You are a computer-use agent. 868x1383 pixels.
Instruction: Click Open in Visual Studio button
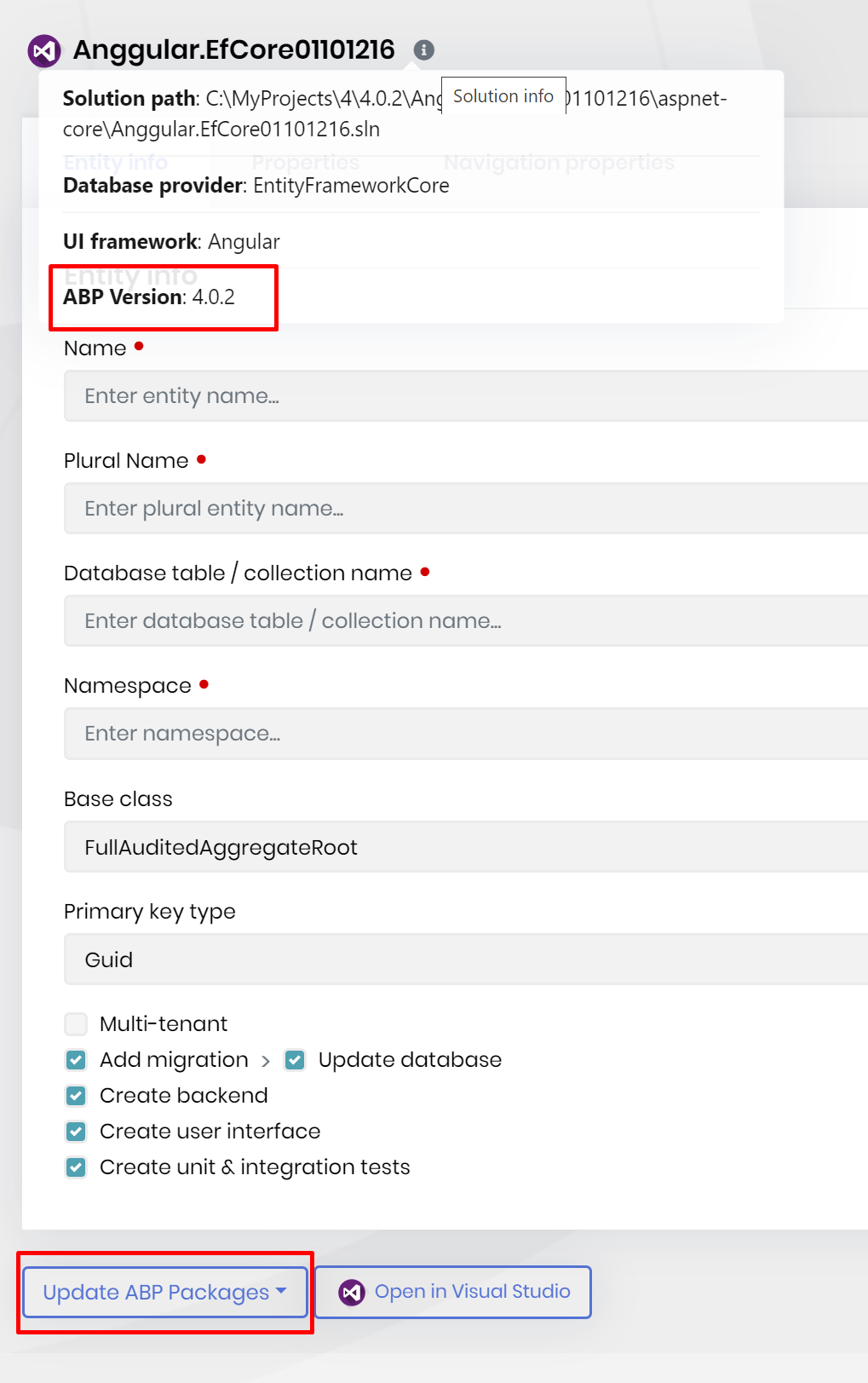(454, 1293)
